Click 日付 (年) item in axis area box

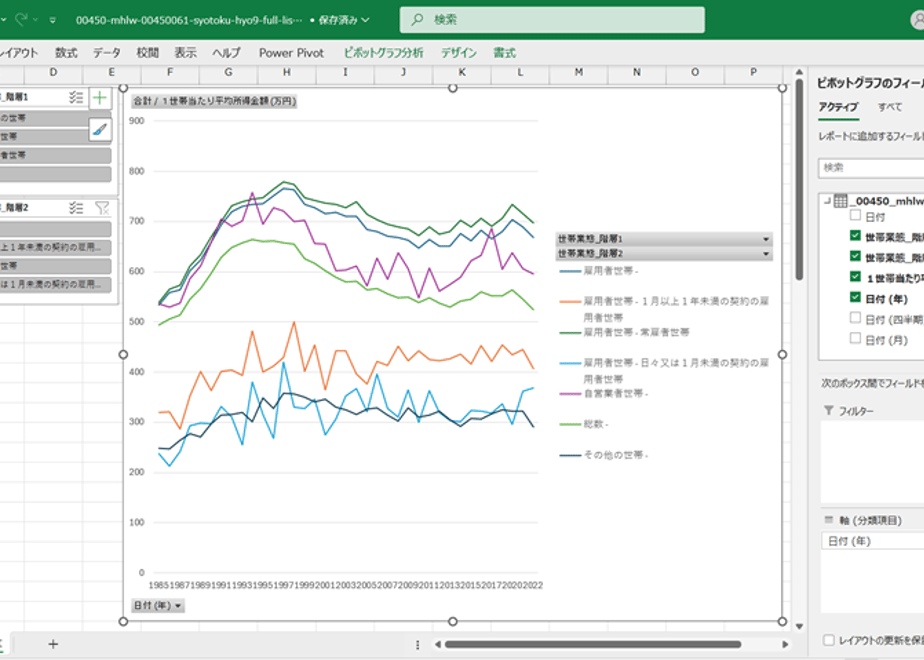pos(873,541)
